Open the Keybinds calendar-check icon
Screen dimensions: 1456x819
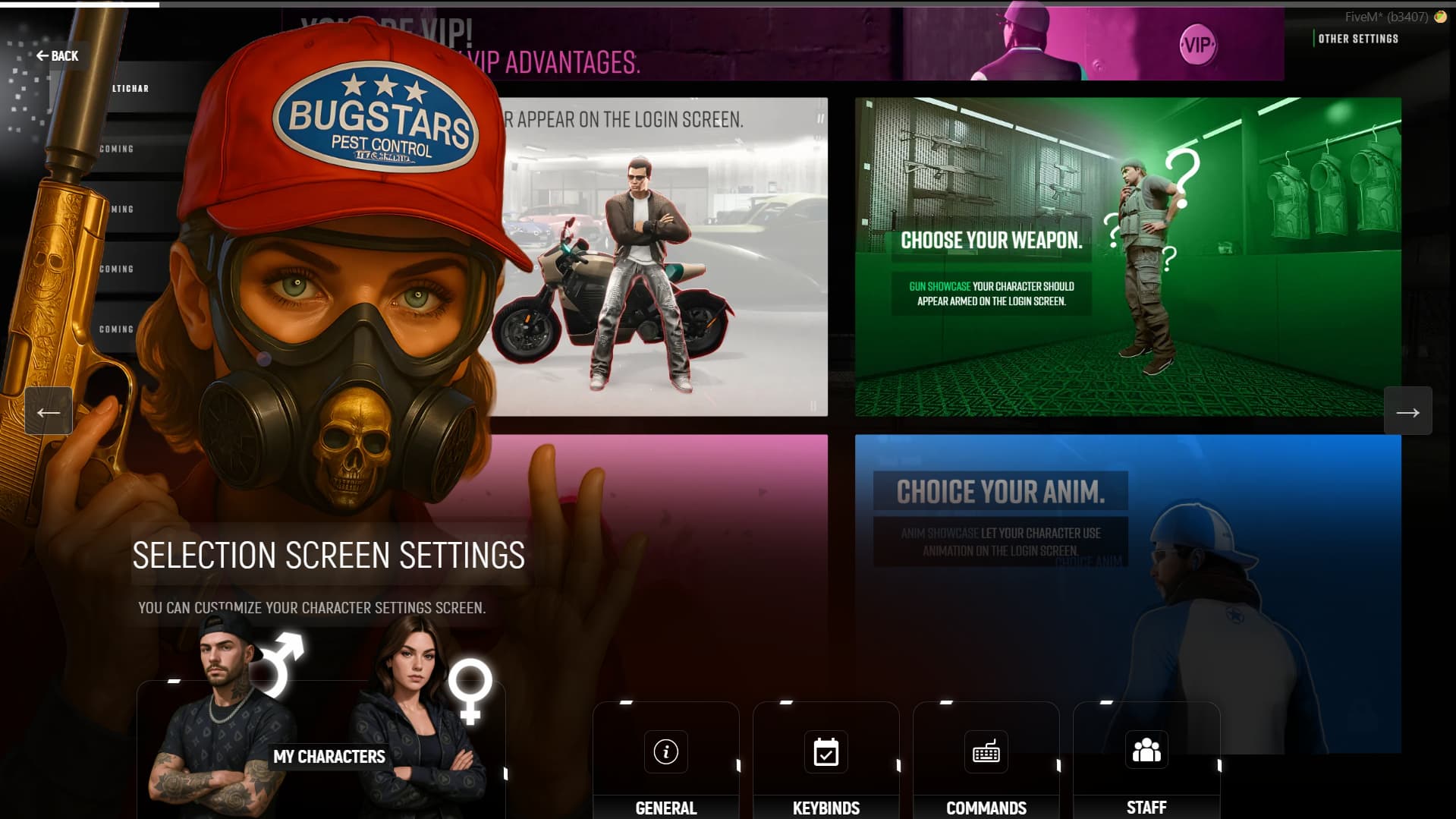point(825,751)
